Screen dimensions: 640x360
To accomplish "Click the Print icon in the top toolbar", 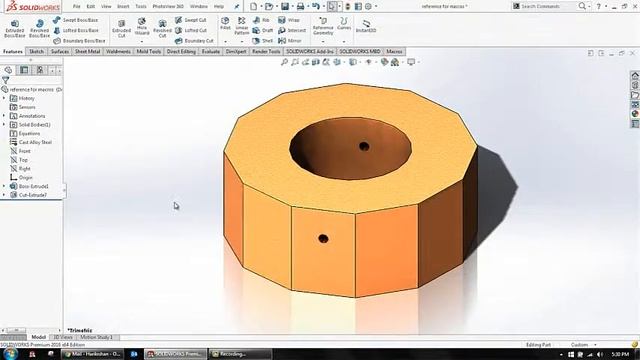I will tap(300, 7).
